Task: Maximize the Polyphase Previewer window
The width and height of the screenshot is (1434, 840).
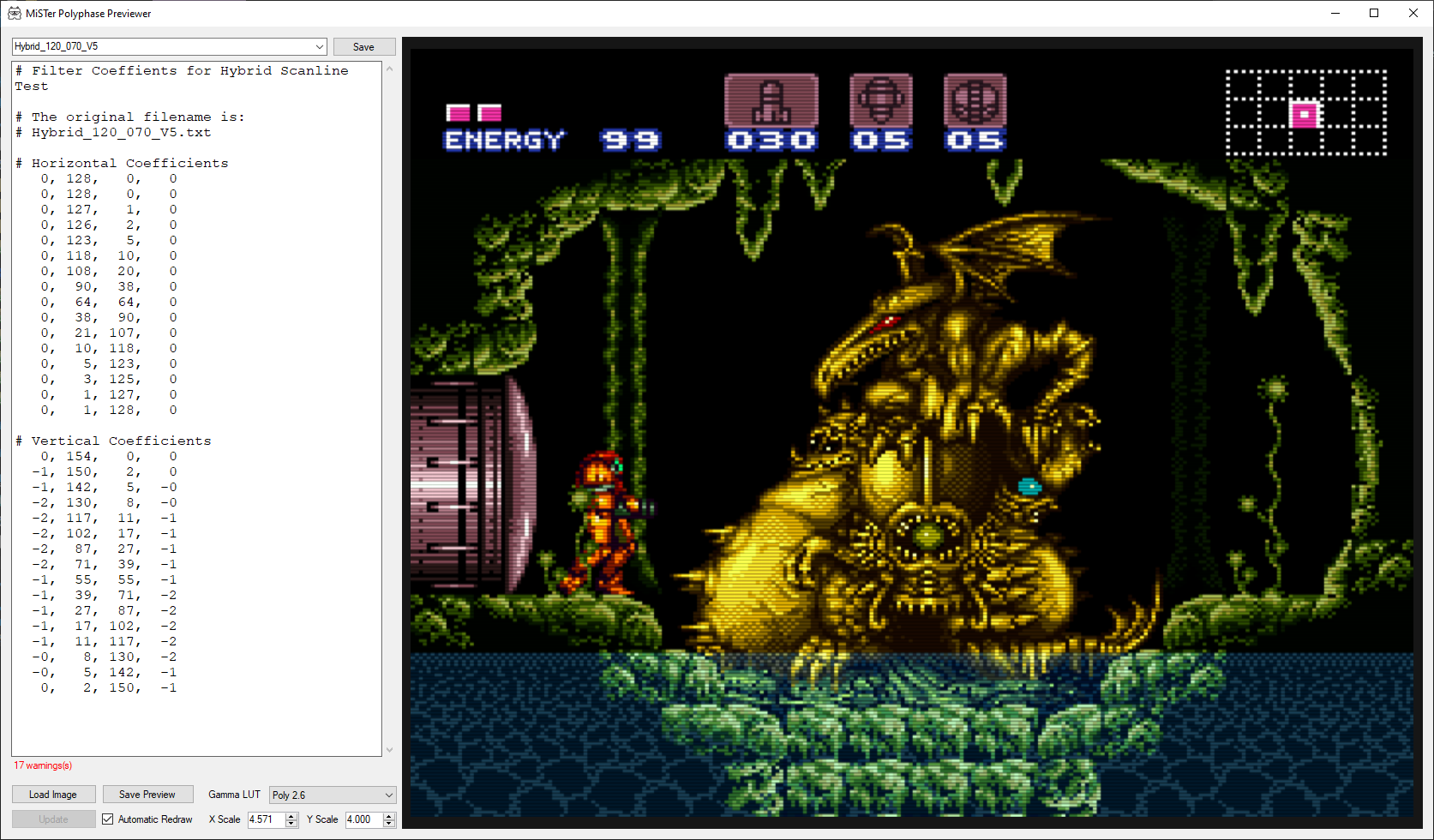Action: pyautogui.click(x=1374, y=13)
